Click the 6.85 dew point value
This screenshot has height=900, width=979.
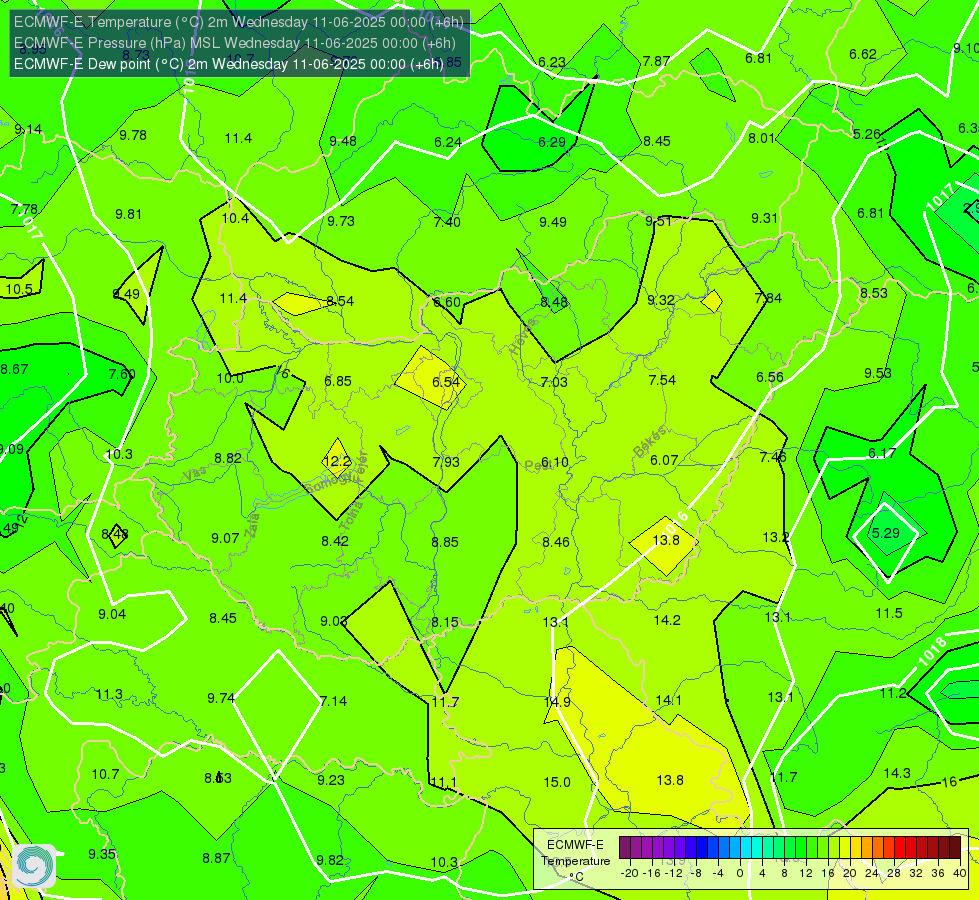click(x=338, y=381)
